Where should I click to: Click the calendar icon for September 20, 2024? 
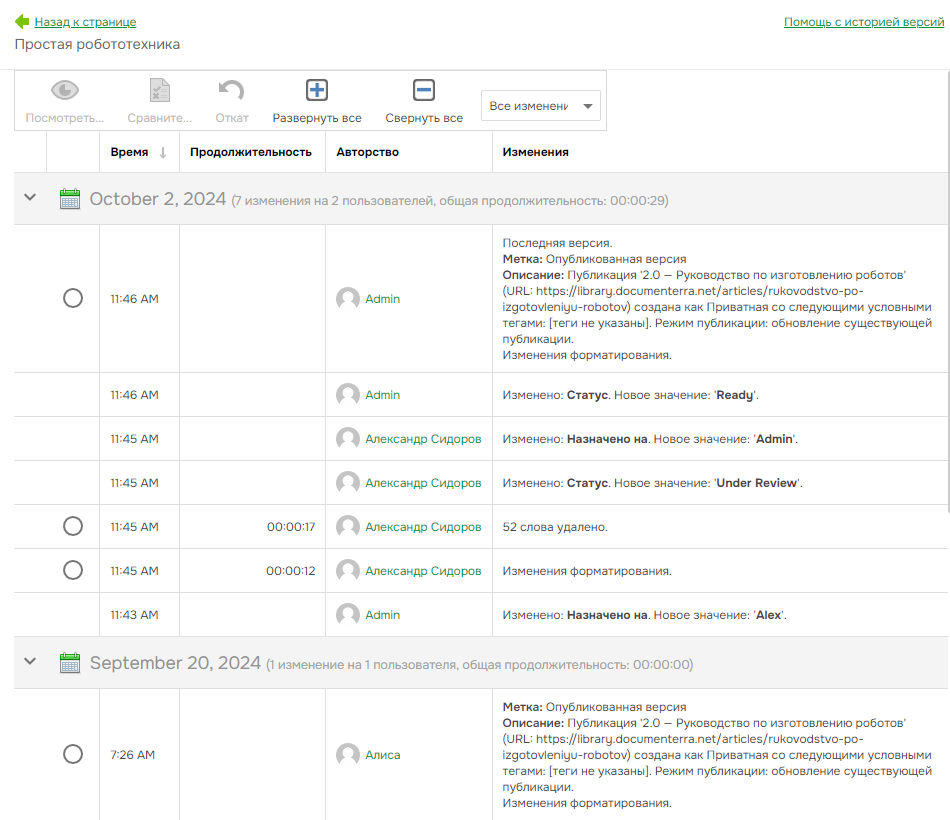coord(70,663)
